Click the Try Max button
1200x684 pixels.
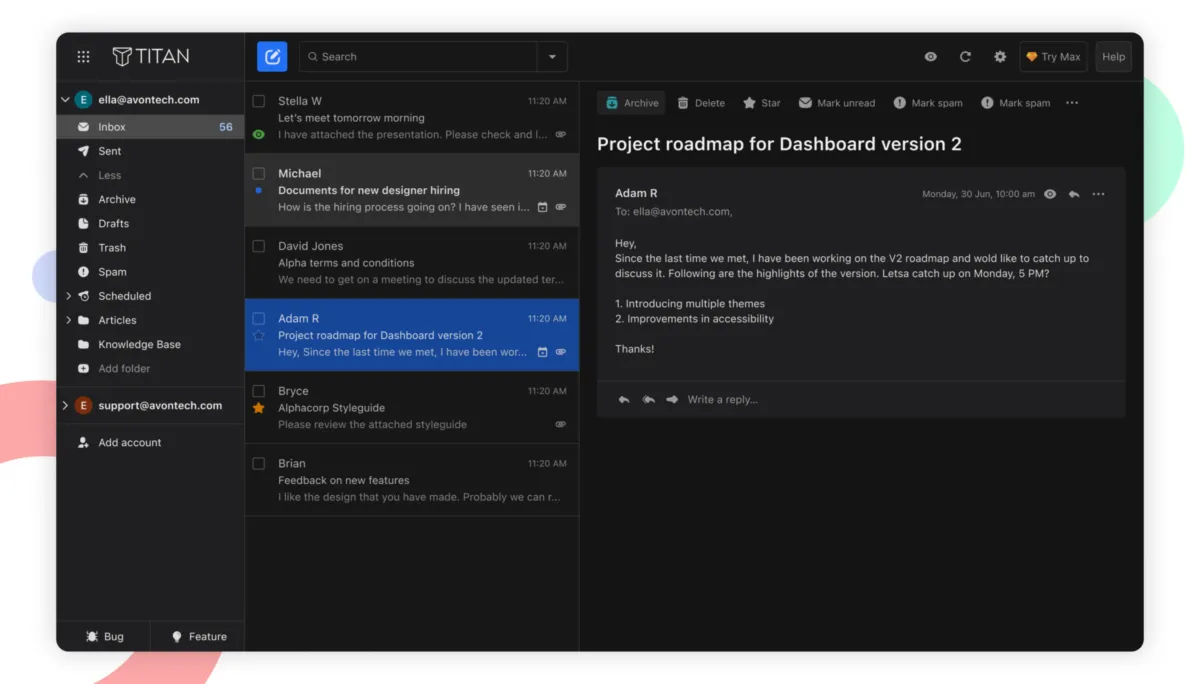pyautogui.click(x=1053, y=57)
